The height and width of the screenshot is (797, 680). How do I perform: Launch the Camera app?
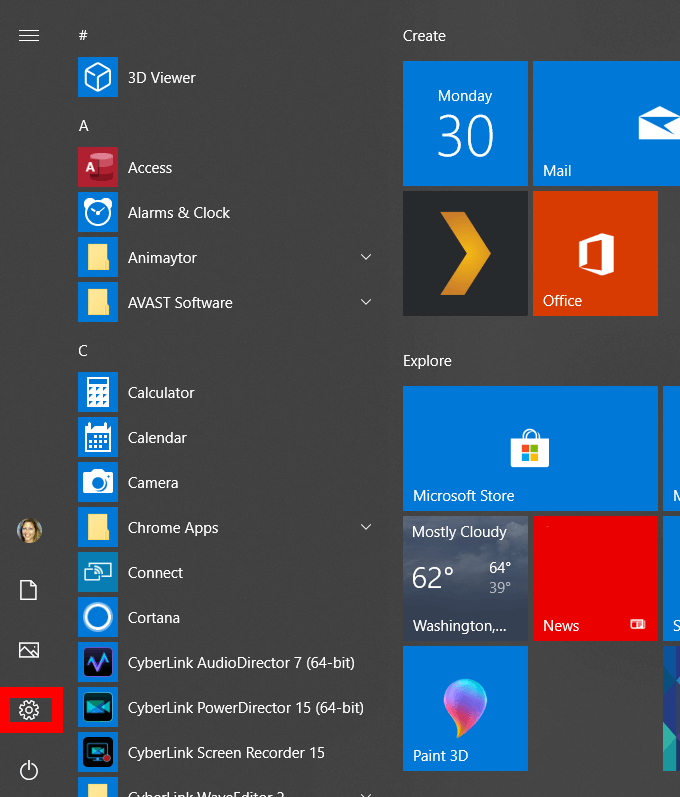[x=153, y=483]
